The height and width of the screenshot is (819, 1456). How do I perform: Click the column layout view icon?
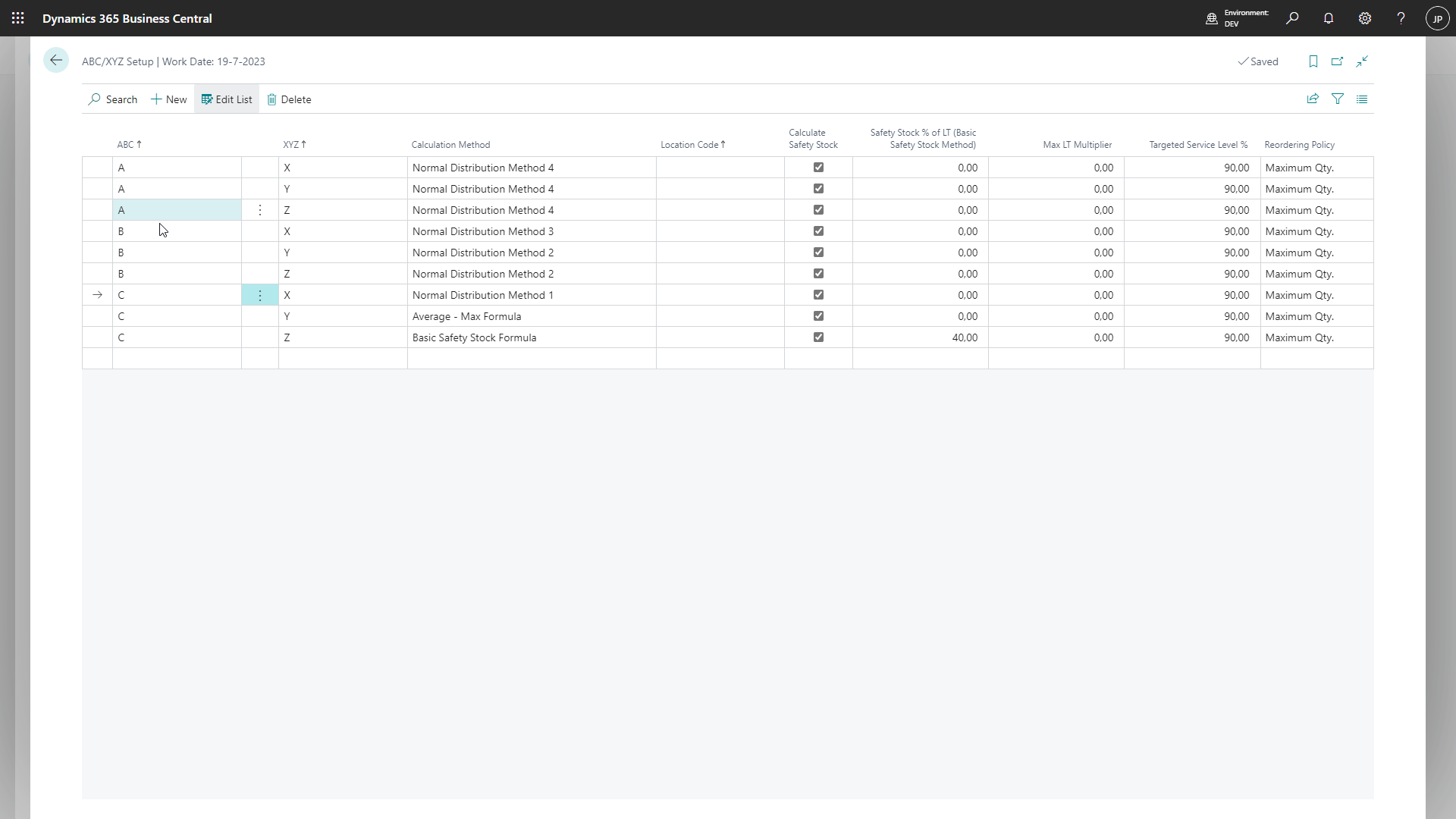1362,98
